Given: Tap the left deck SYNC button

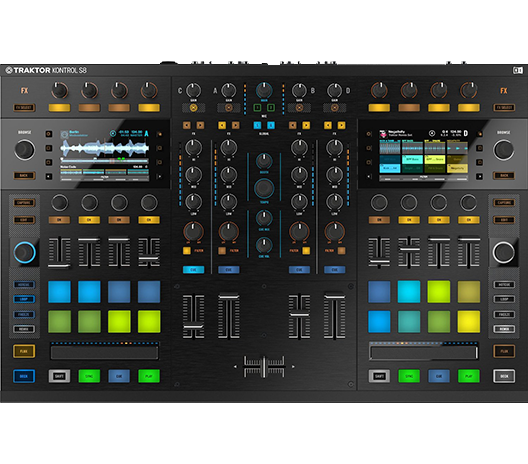Looking at the screenshot, I should pyautogui.click(x=89, y=376).
